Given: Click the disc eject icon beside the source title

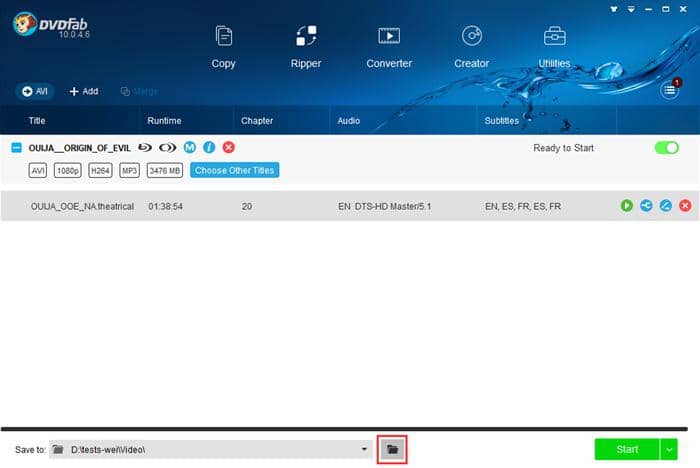Looking at the screenshot, I should tap(167, 147).
